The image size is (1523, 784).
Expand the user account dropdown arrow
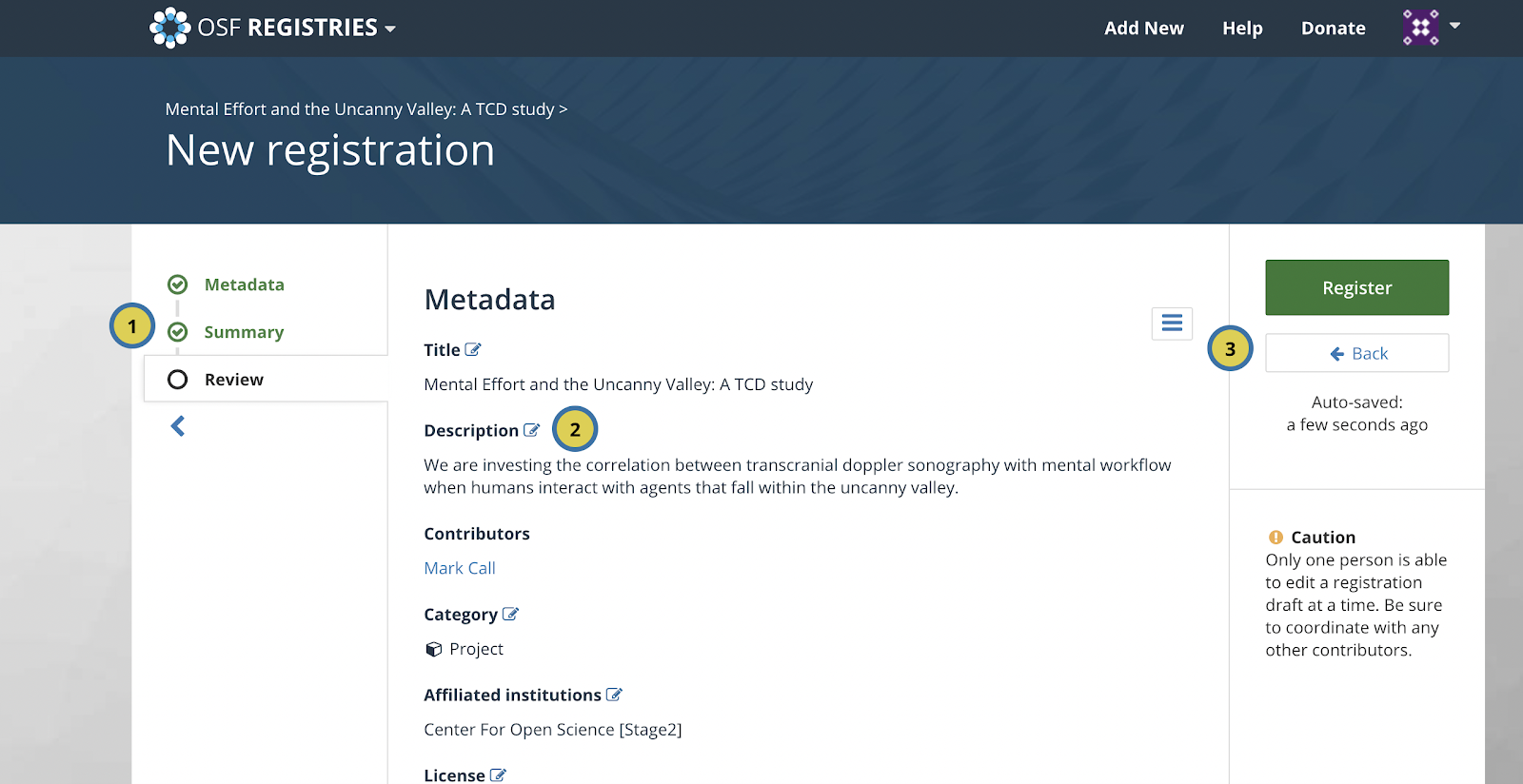click(1454, 26)
